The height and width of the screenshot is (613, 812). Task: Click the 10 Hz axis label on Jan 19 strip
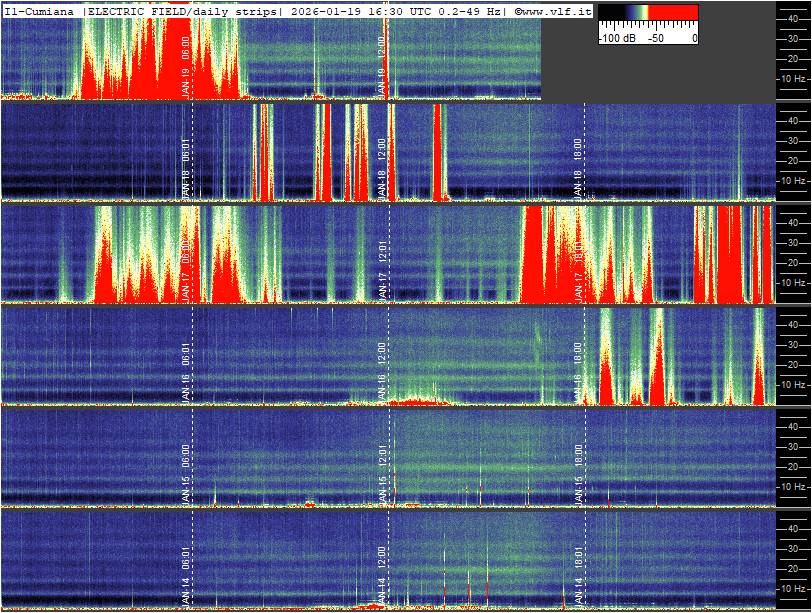pos(794,78)
